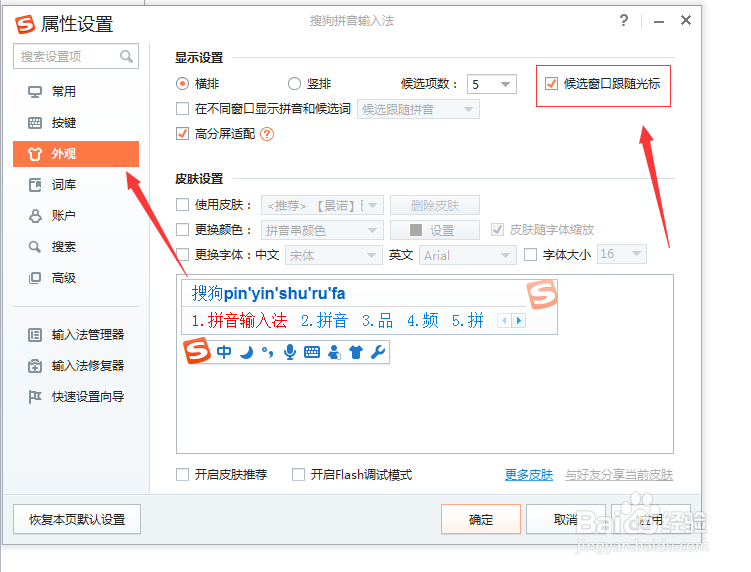Click the search magnifier icon in settings search
The width and height of the screenshot is (751, 572).
[x=126, y=57]
